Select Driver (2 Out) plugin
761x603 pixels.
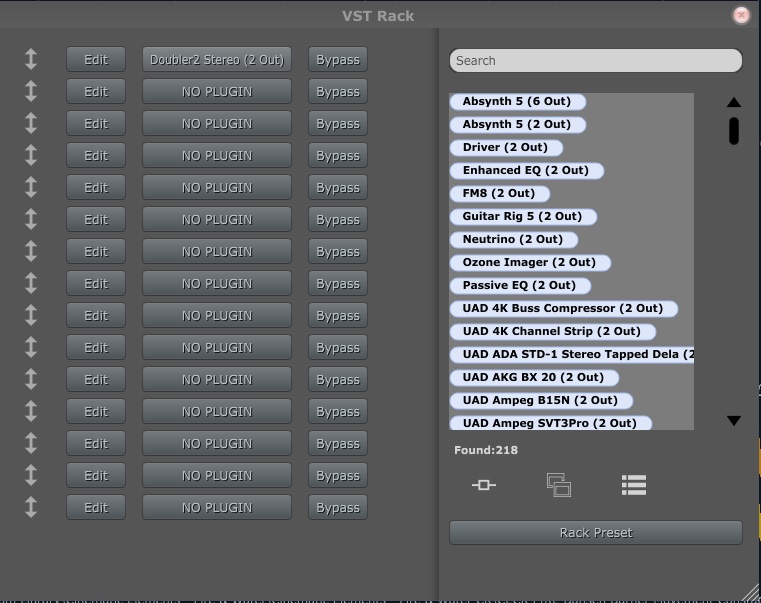(506, 147)
